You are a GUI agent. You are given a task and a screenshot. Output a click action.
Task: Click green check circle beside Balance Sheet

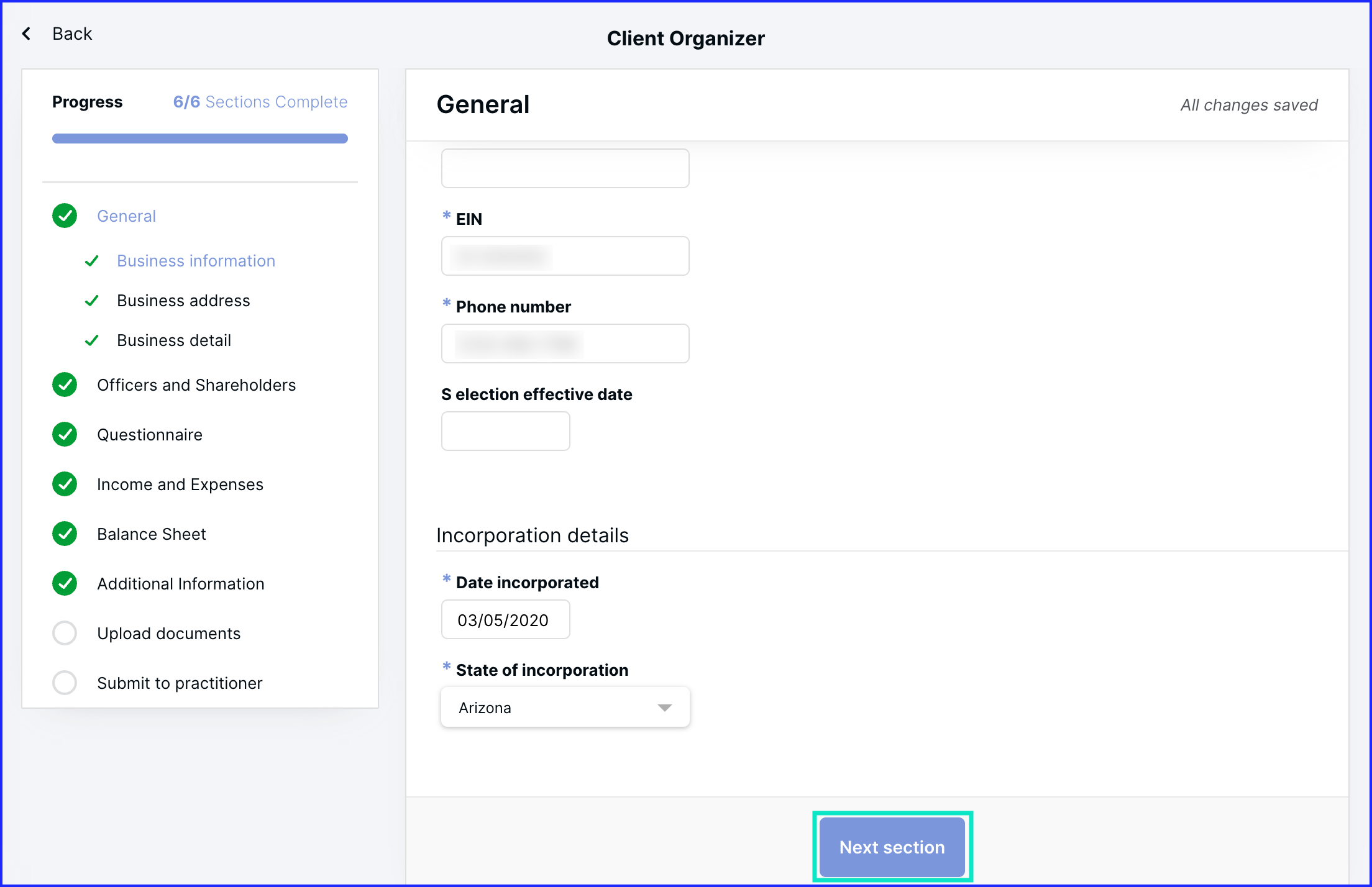(65, 534)
